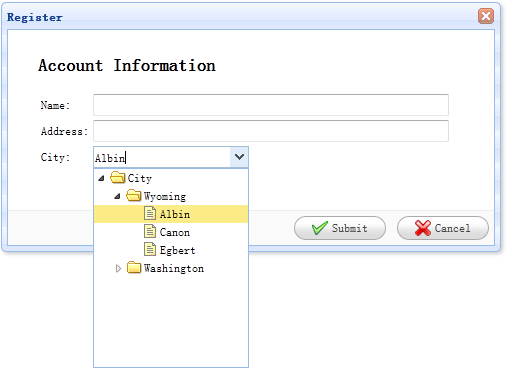Click the Egbert document icon
Image resolution: width=508 pixels, height=371 pixels.
(150, 249)
